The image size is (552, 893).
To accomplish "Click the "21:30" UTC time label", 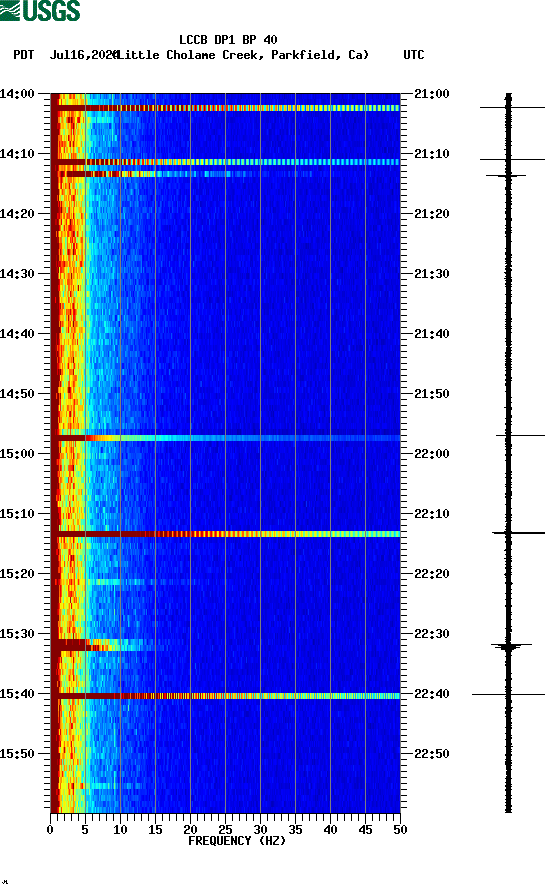I will coord(432,274).
